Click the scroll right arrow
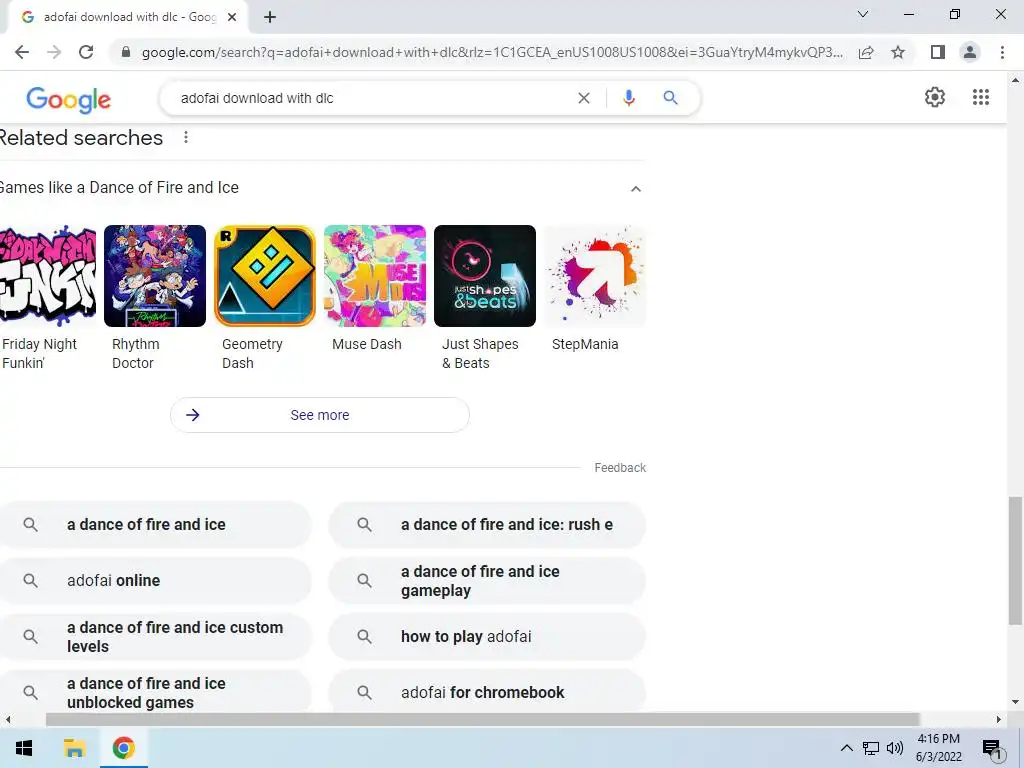The image size is (1024, 768). 998,719
